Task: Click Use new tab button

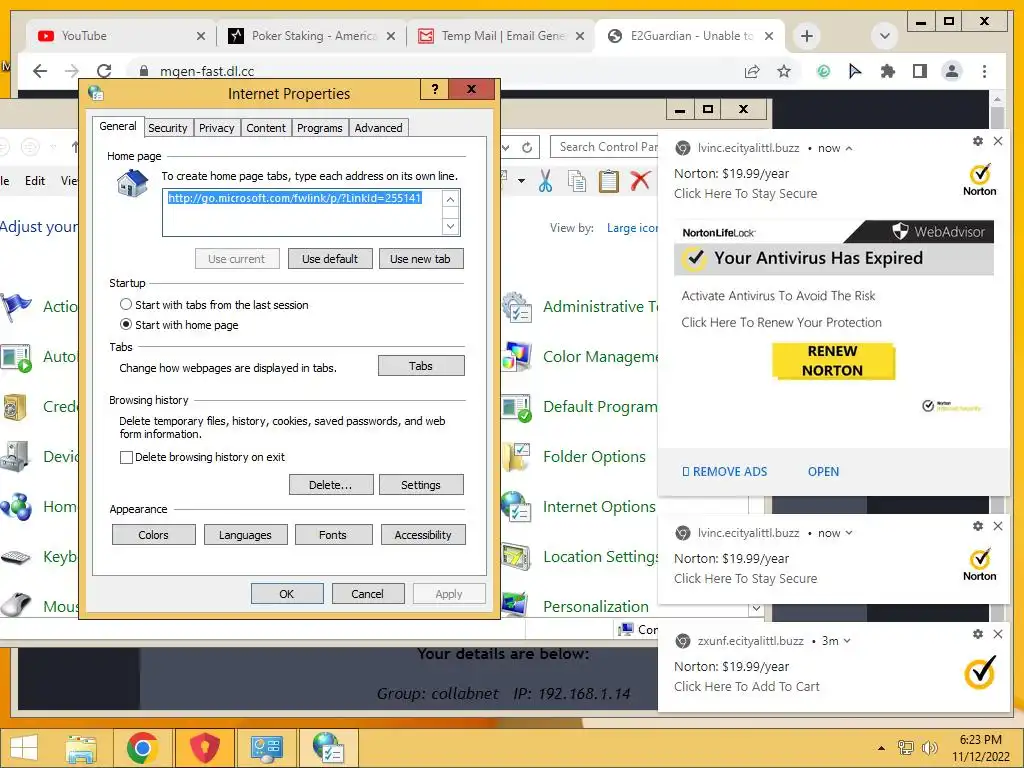Action: coord(420,259)
